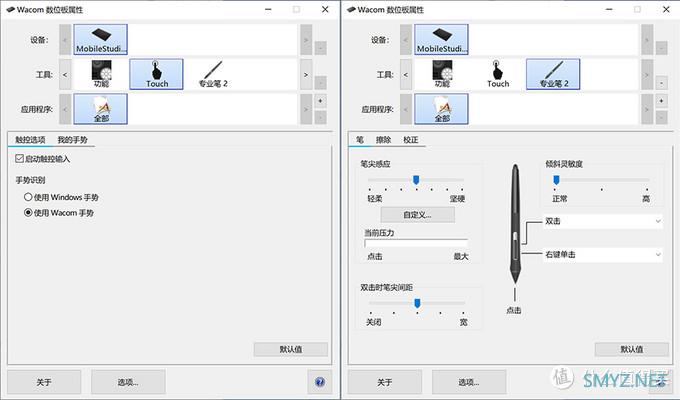Close the left Wacom properties window
This screenshot has height=400, width=680.
pyautogui.click(x=325, y=9)
